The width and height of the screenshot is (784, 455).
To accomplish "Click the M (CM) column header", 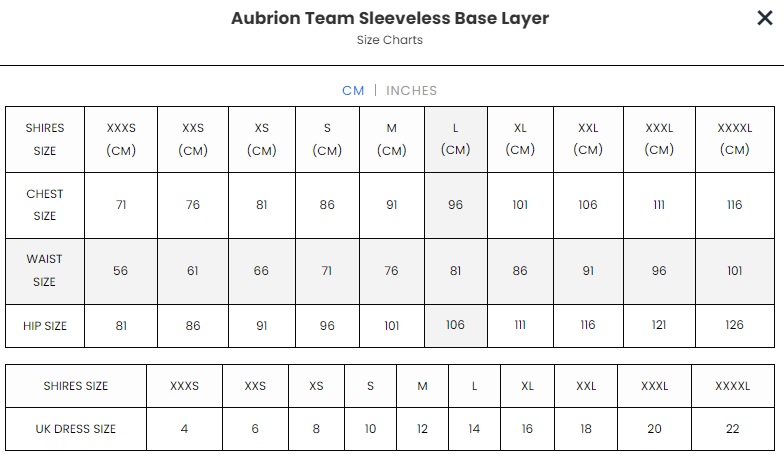I will [x=391, y=139].
